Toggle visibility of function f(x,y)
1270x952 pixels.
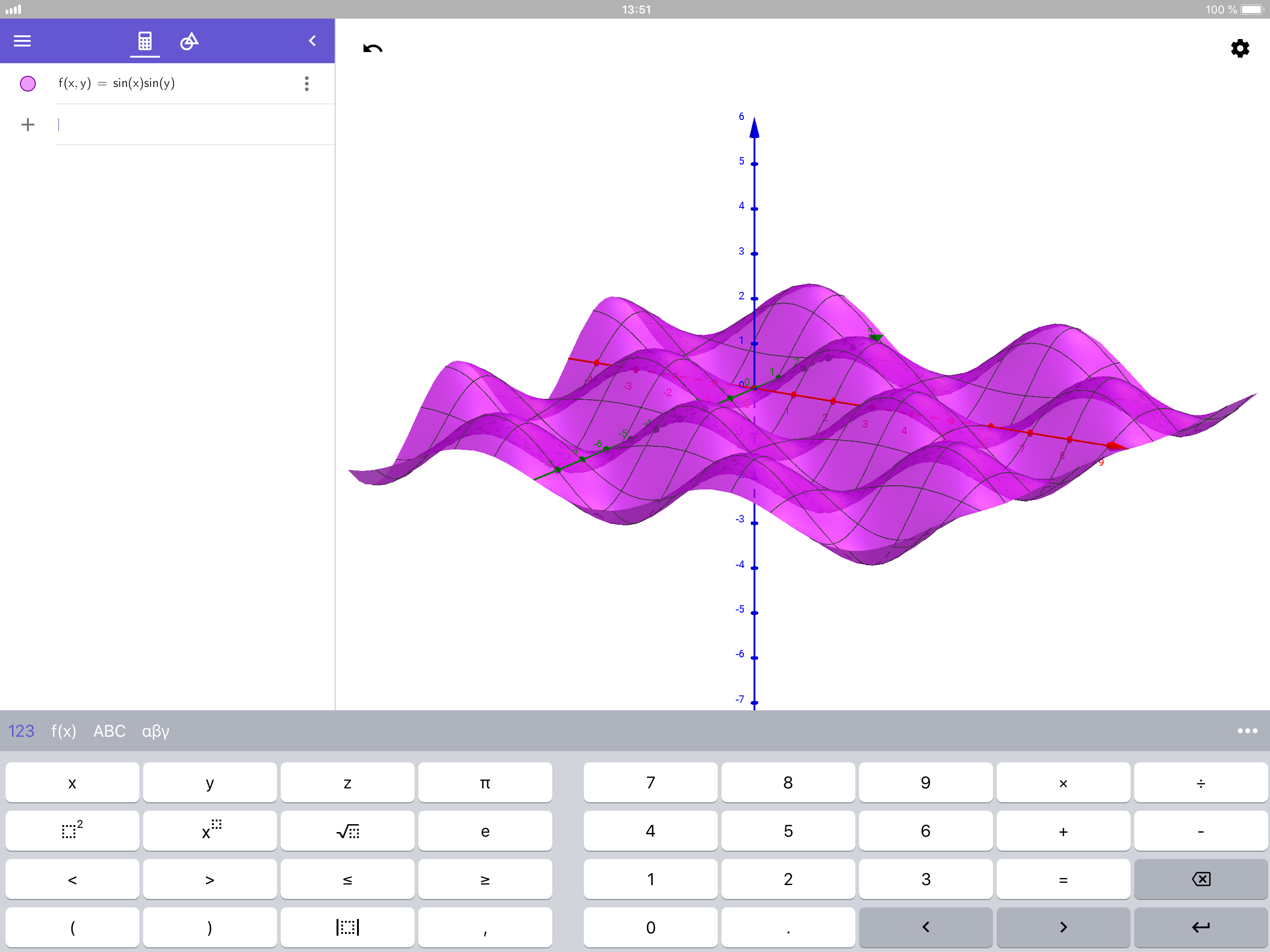[27, 84]
